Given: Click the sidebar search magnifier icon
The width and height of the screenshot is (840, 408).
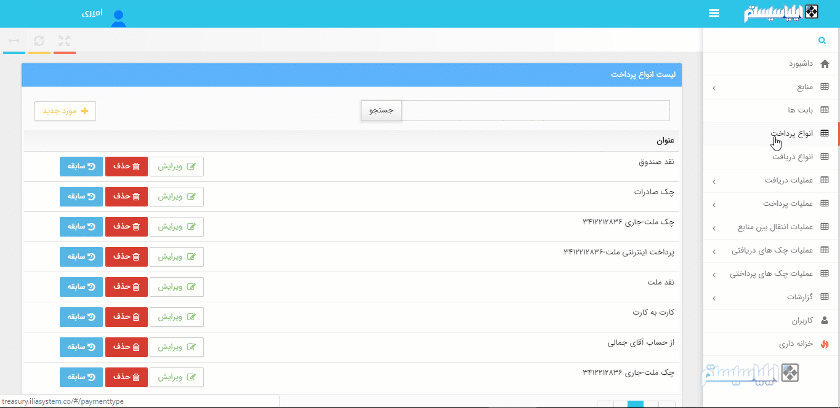Looking at the screenshot, I should (x=822, y=41).
